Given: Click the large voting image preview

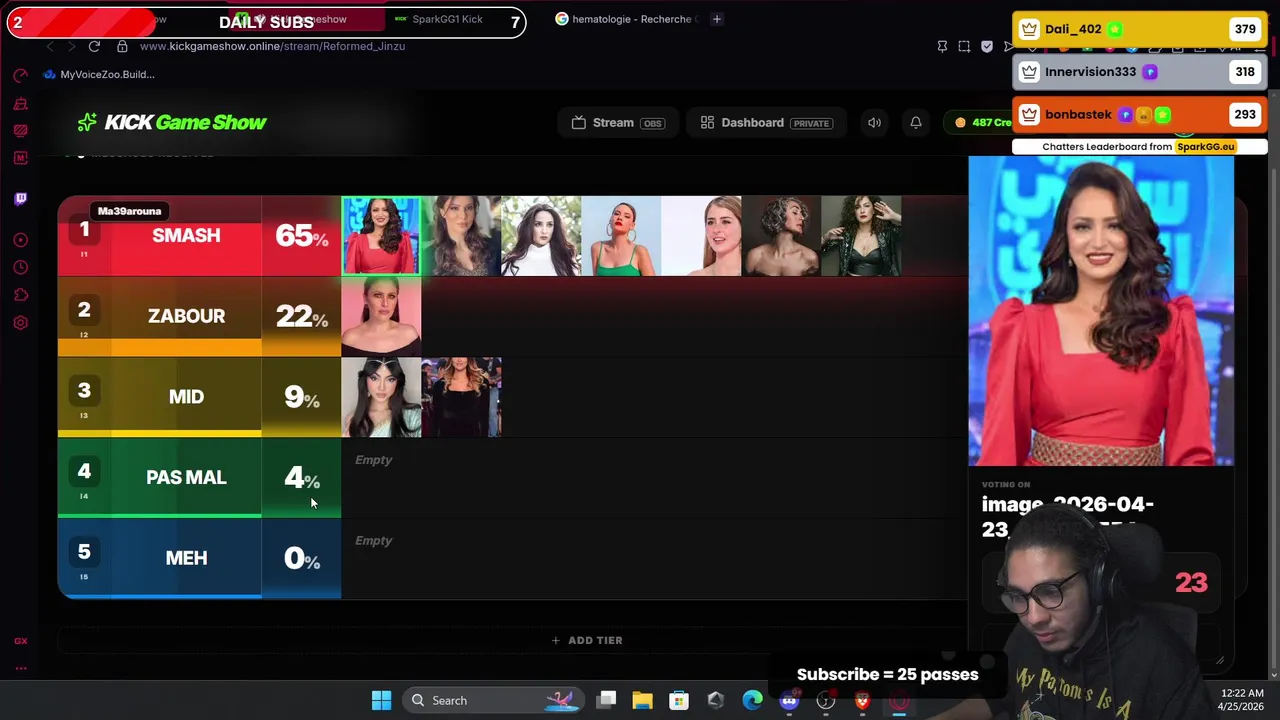Looking at the screenshot, I should point(1101,311).
